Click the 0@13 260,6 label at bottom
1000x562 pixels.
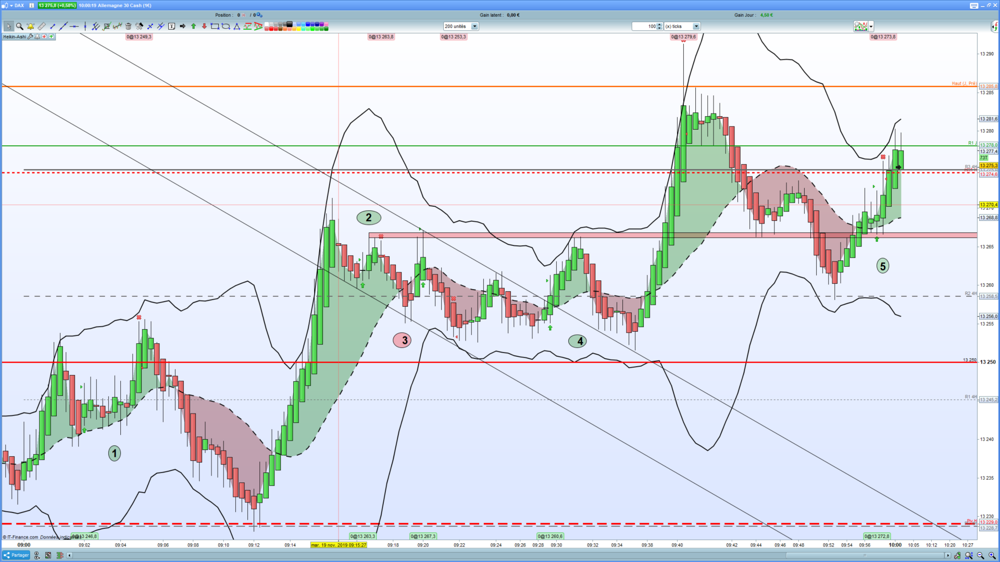tap(550, 536)
